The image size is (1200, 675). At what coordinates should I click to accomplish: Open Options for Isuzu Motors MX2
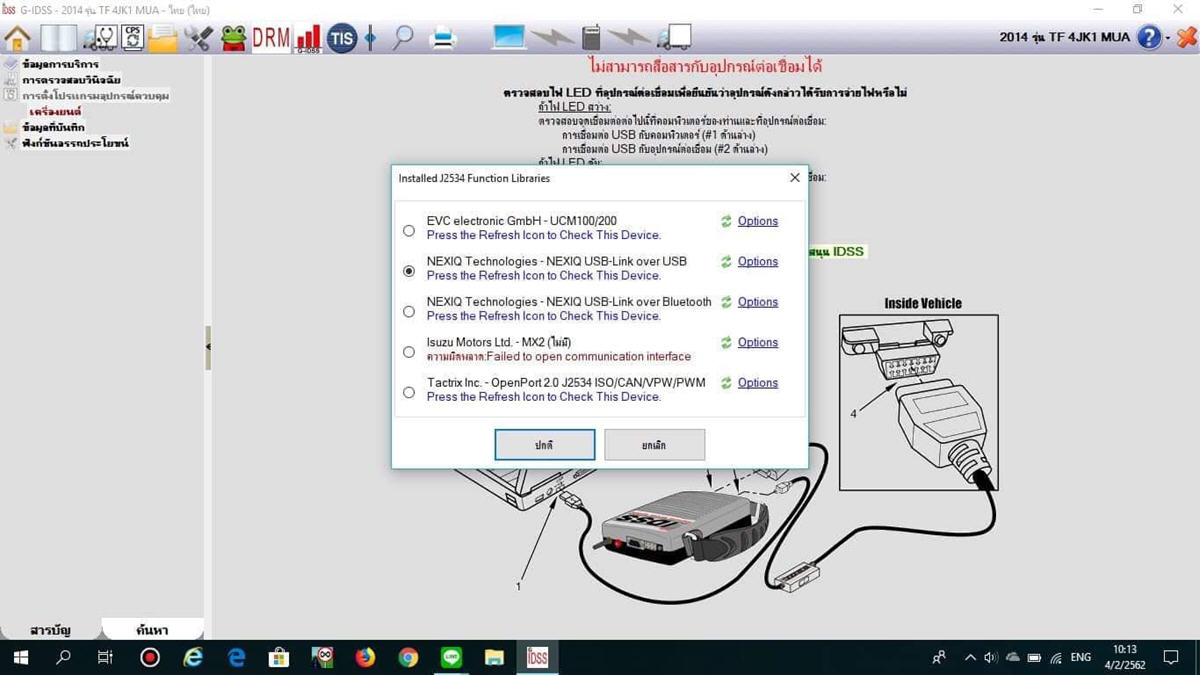pyautogui.click(x=757, y=342)
